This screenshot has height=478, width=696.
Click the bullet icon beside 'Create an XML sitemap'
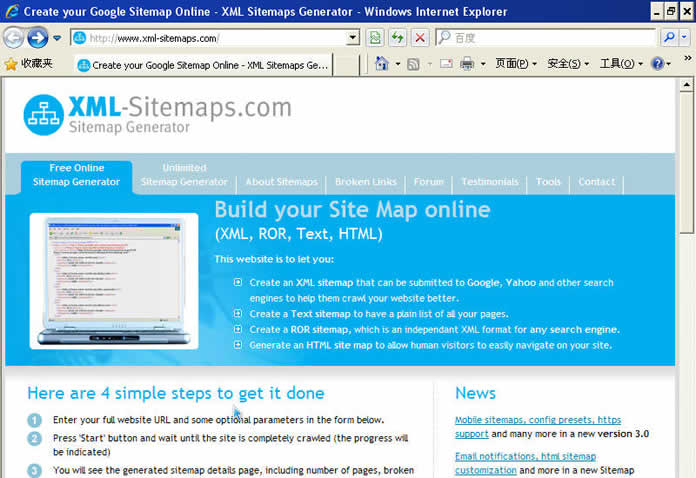point(238,282)
